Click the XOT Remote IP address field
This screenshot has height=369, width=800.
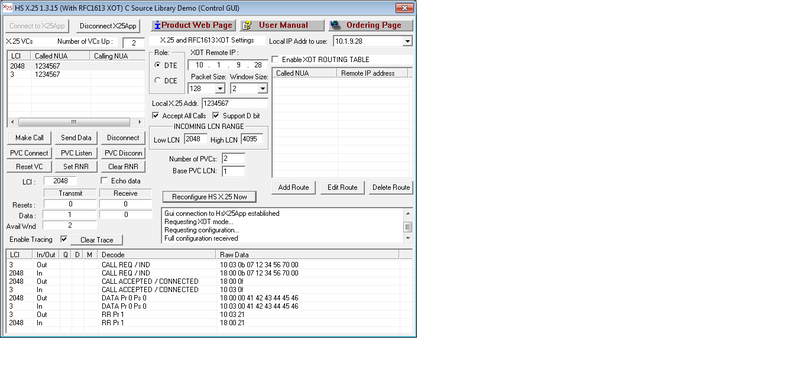pyautogui.click(x=228, y=65)
